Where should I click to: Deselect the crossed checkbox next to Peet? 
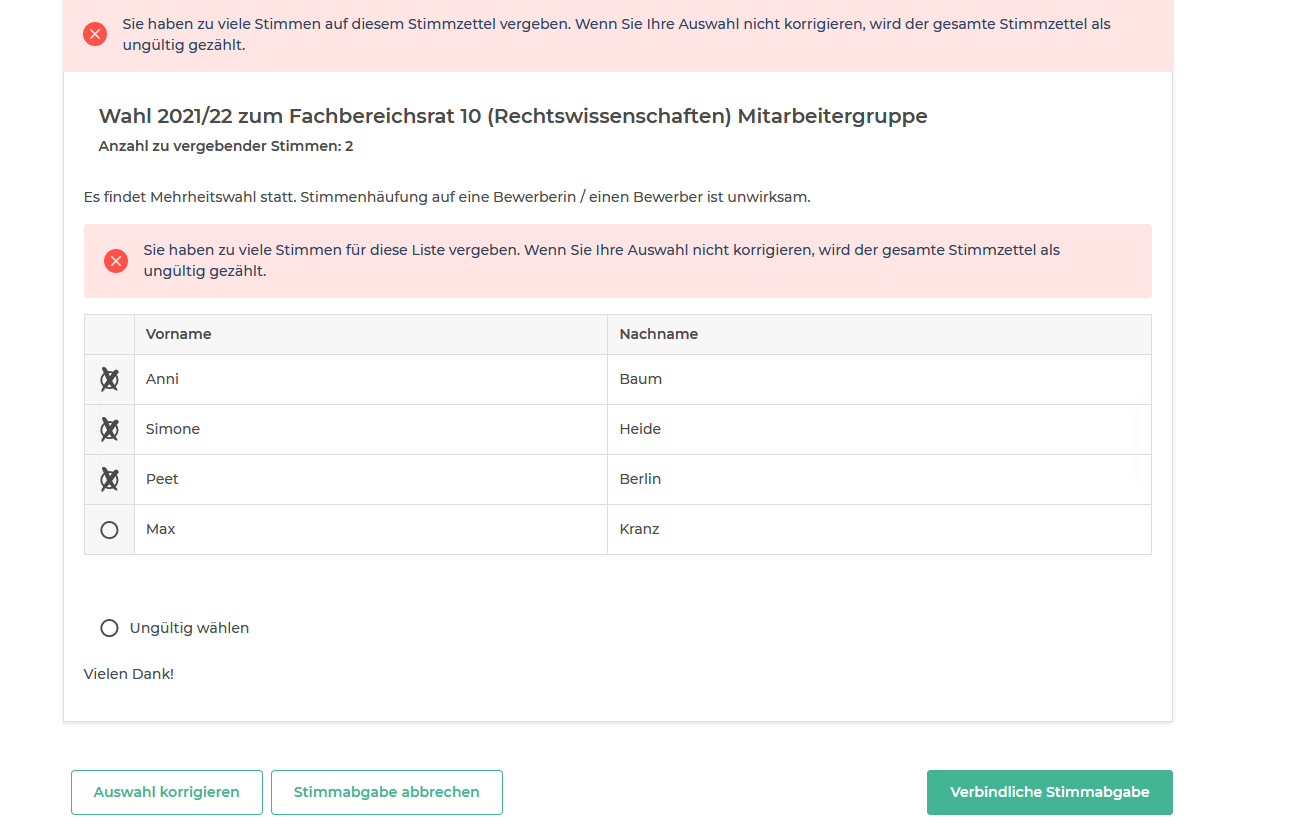coord(109,479)
